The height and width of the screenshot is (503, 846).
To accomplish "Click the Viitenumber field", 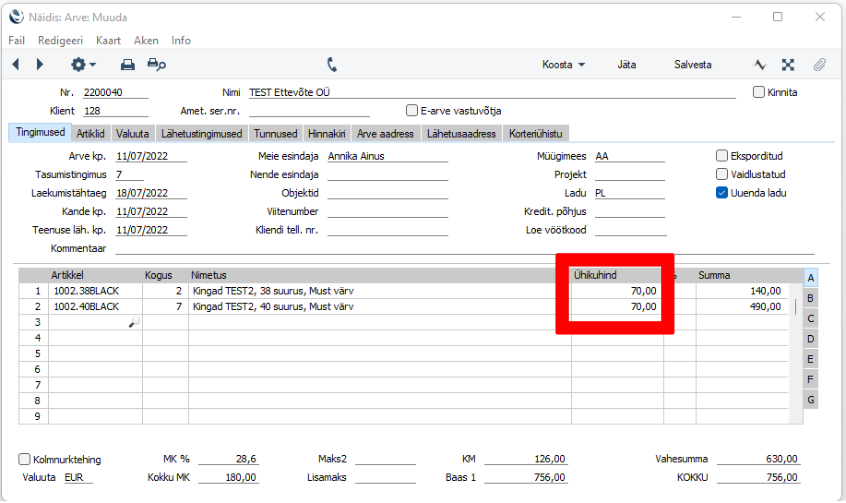I will [387, 211].
